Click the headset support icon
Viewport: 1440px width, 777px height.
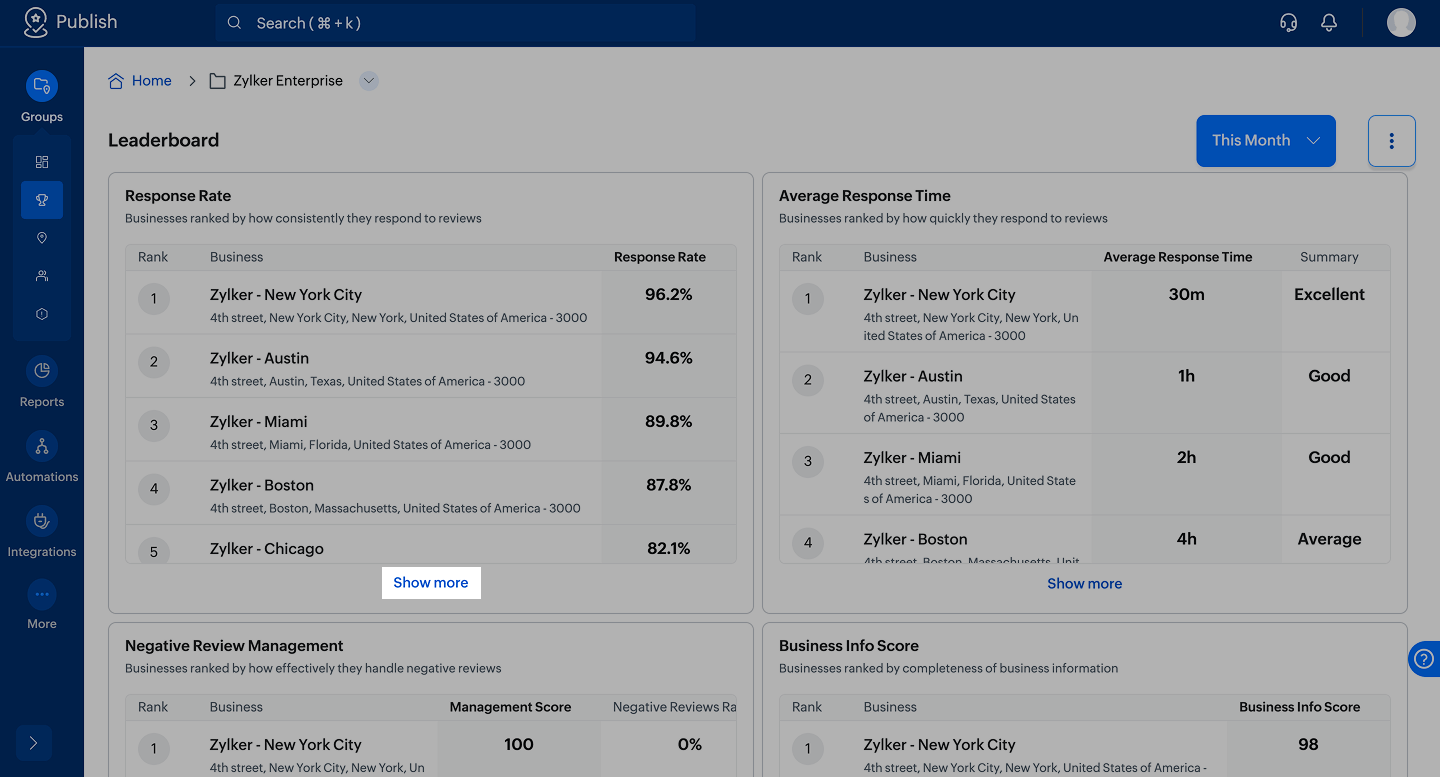click(1289, 23)
